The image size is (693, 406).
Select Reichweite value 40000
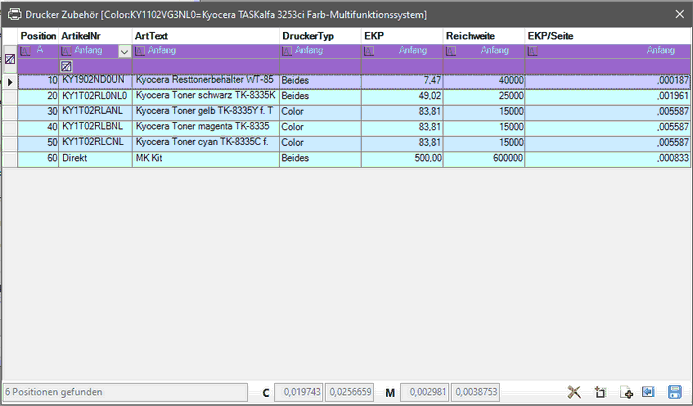pyautogui.click(x=484, y=80)
